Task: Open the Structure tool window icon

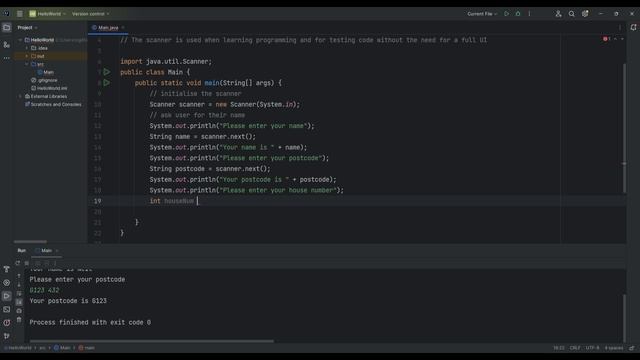Action: click(x=7, y=44)
